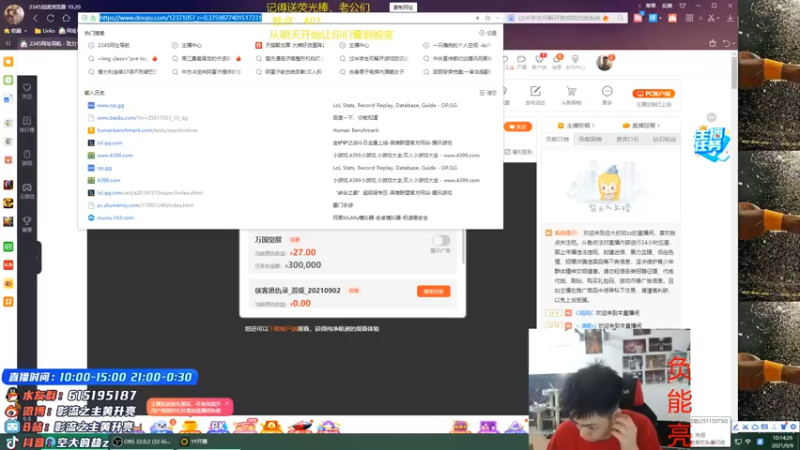
Task: Open www.baidu.com history entry
Action: [x=142, y=118]
